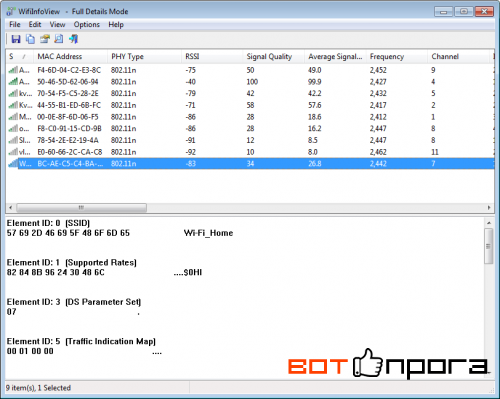Click hex bytes '82 84 8B 96 24 30 48 6C'

(x=55, y=272)
